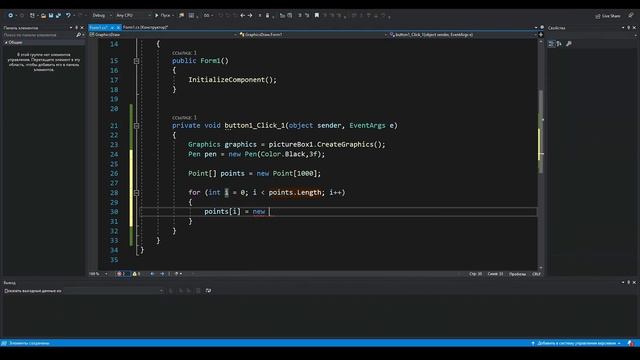The image size is (640, 360).
Task: Click the Стр line number indicator
Action: tap(476, 274)
